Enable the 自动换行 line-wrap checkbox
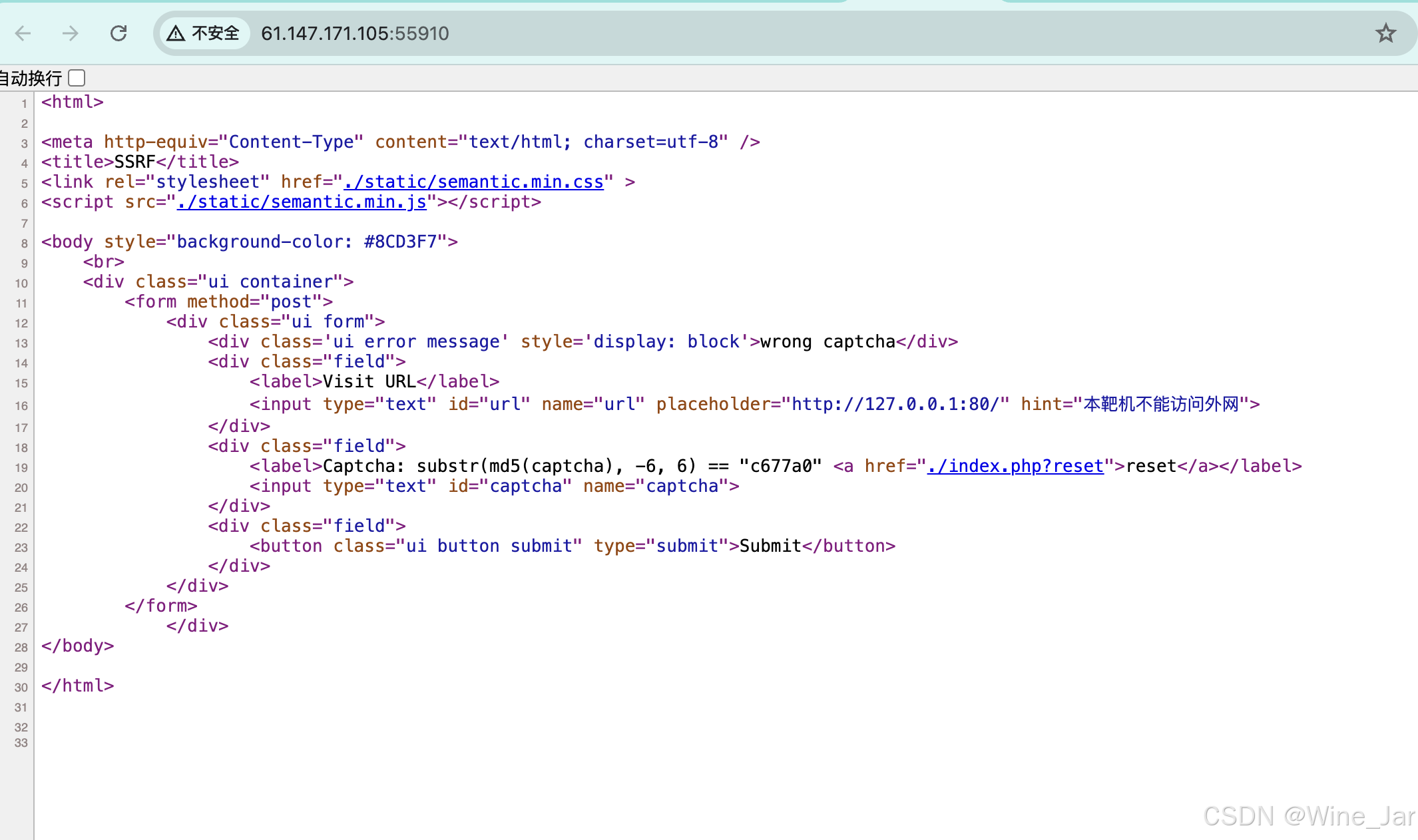The width and height of the screenshot is (1418, 840). [x=77, y=78]
